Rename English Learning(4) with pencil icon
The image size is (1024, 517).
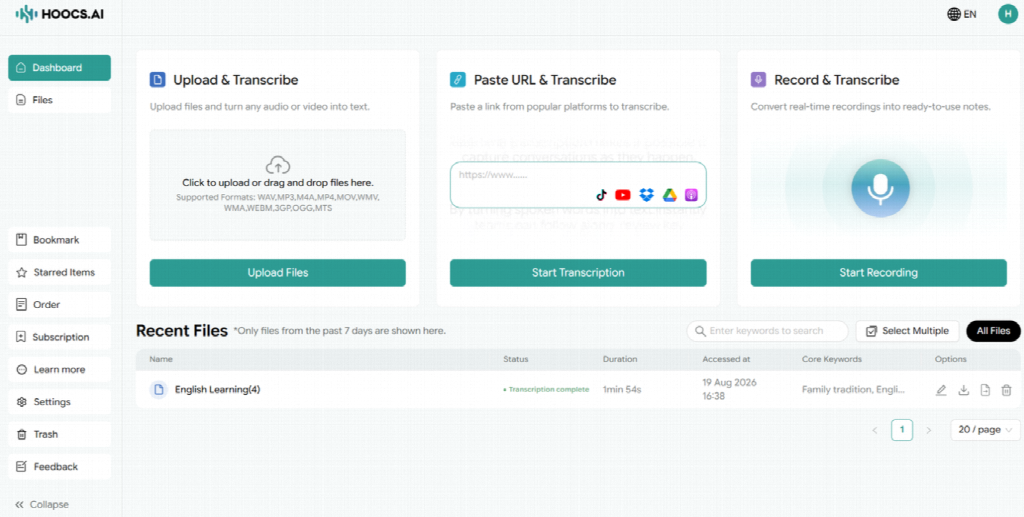point(941,390)
